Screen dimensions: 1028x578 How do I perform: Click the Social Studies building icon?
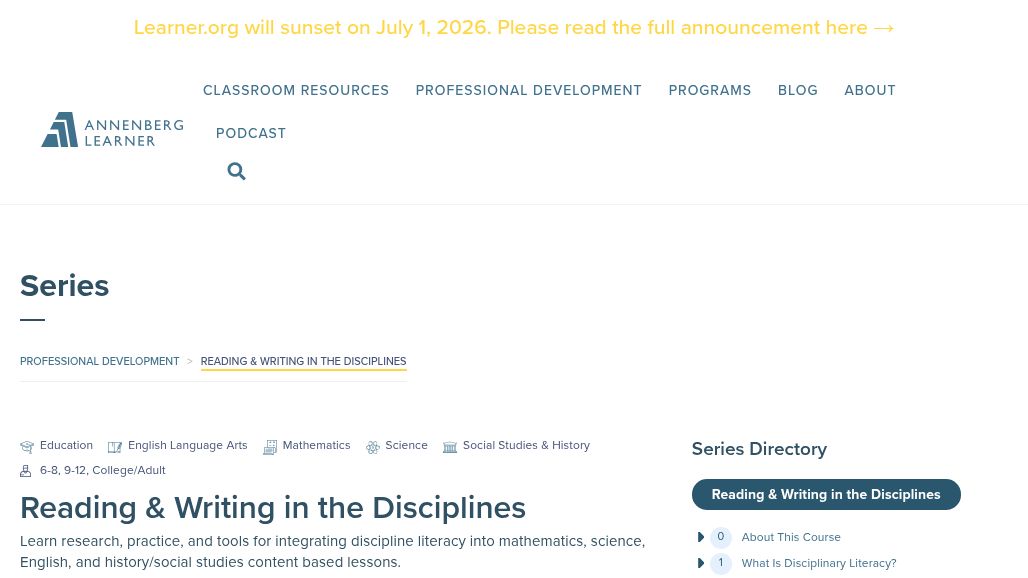[x=450, y=447]
